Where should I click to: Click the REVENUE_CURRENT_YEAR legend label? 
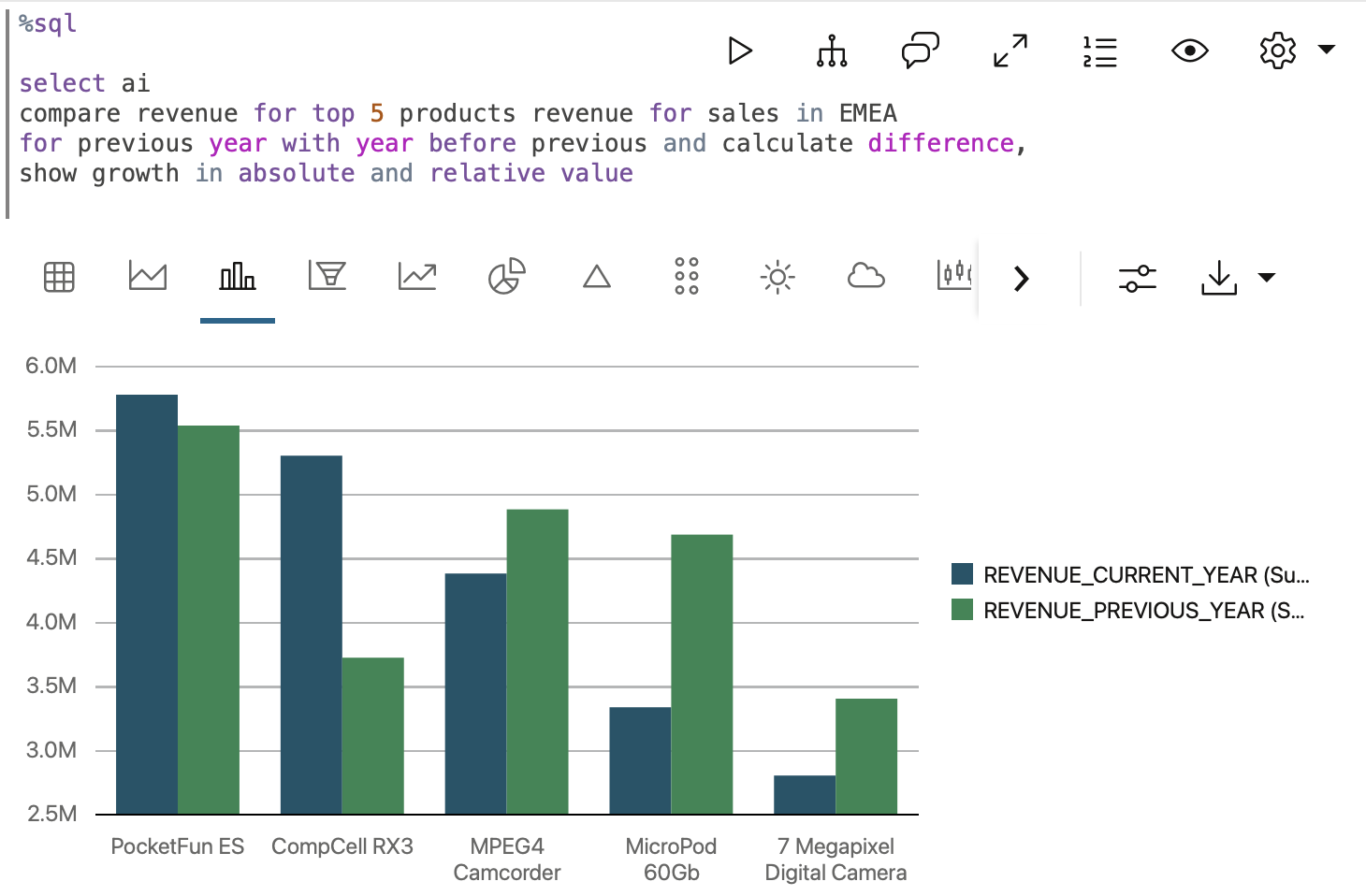[x=1146, y=575]
